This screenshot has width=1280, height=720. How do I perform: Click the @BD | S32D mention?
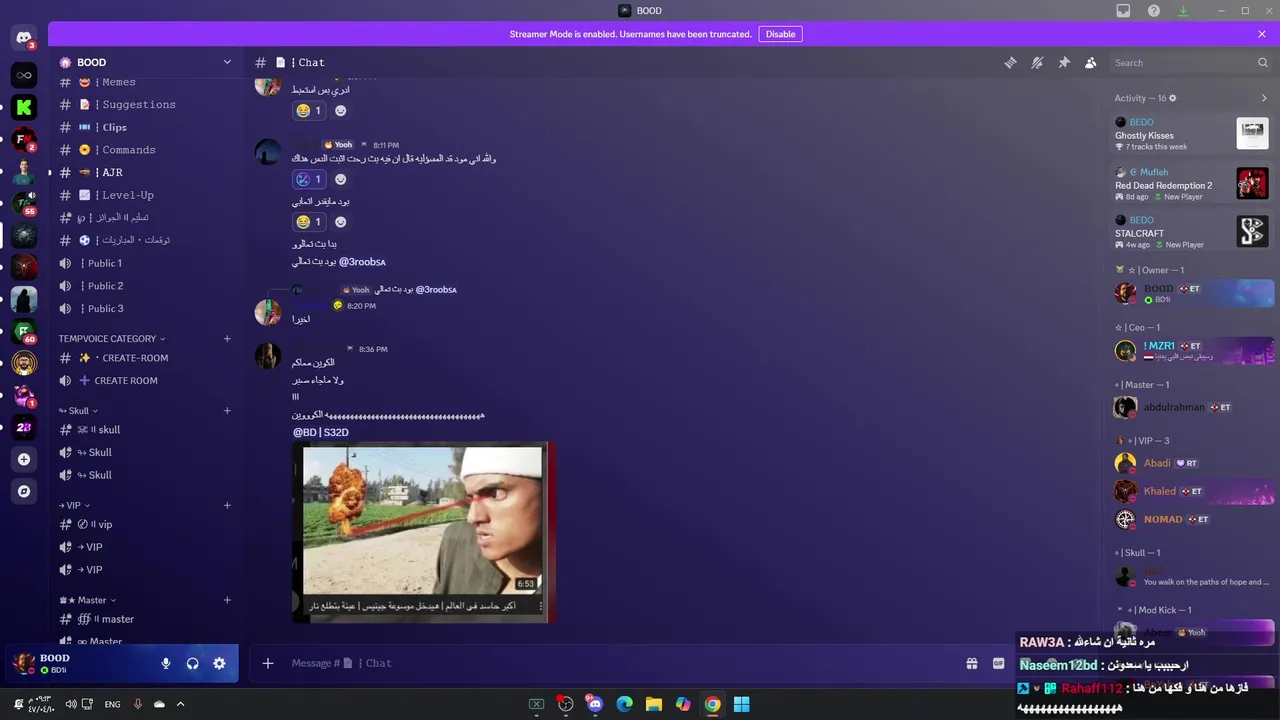pyautogui.click(x=320, y=432)
